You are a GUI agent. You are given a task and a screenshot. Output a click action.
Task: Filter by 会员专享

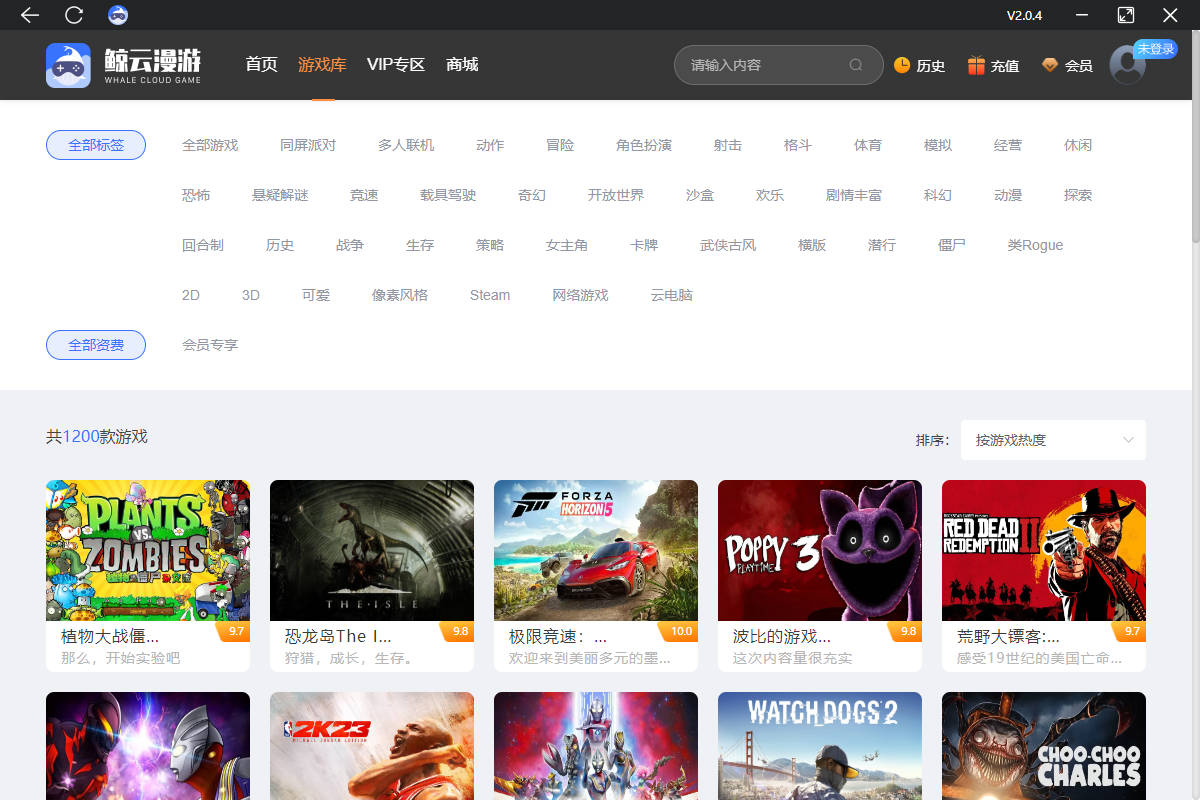[x=210, y=345]
